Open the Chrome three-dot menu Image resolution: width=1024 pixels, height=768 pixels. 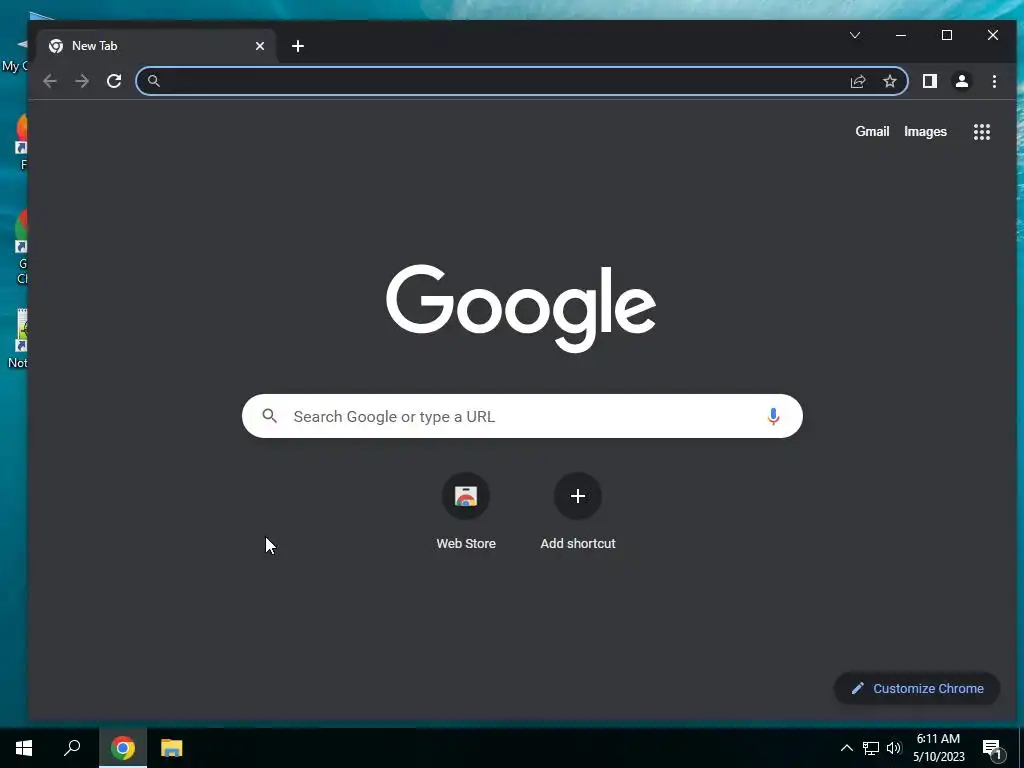[994, 81]
